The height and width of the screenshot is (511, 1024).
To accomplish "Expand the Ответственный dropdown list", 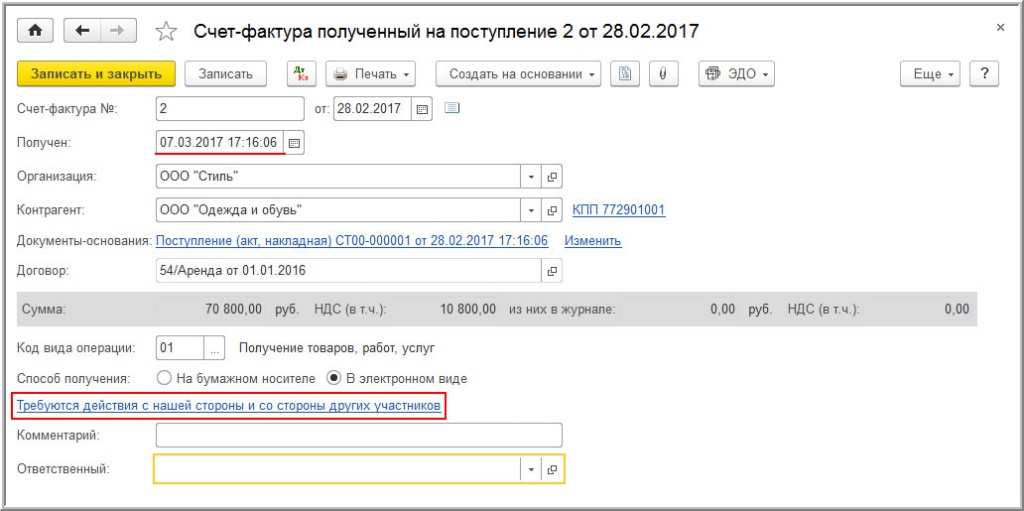I will 531,469.
